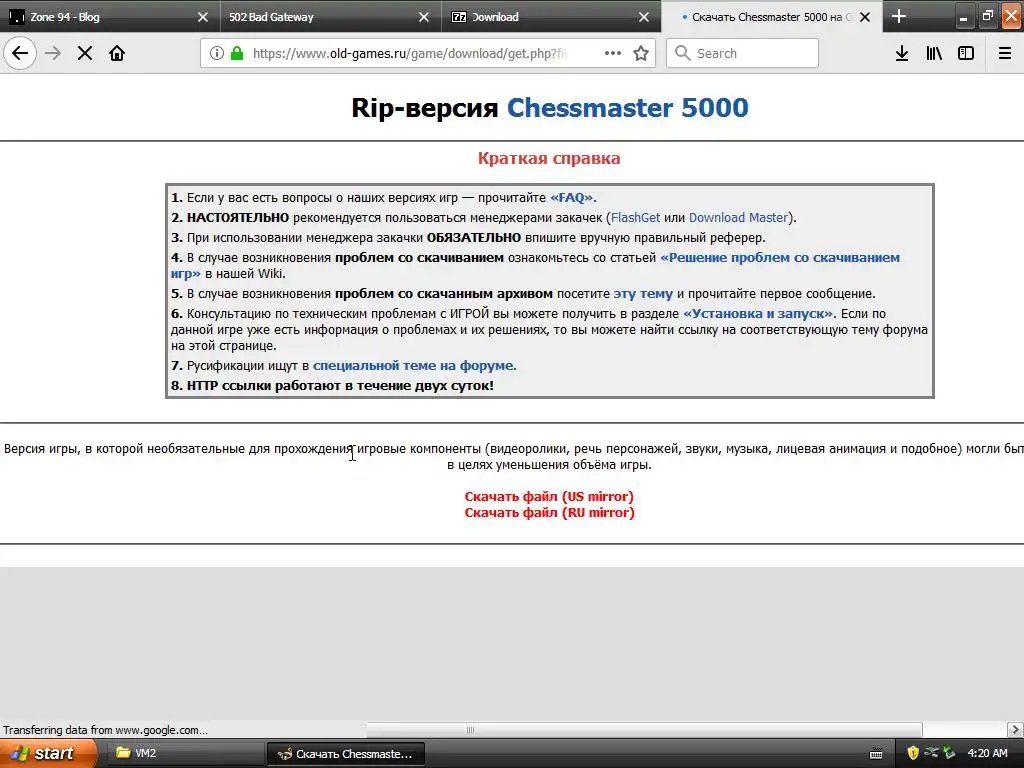Minimize the Firefox window
This screenshot has height=768, width=1024.
[963, 17]
